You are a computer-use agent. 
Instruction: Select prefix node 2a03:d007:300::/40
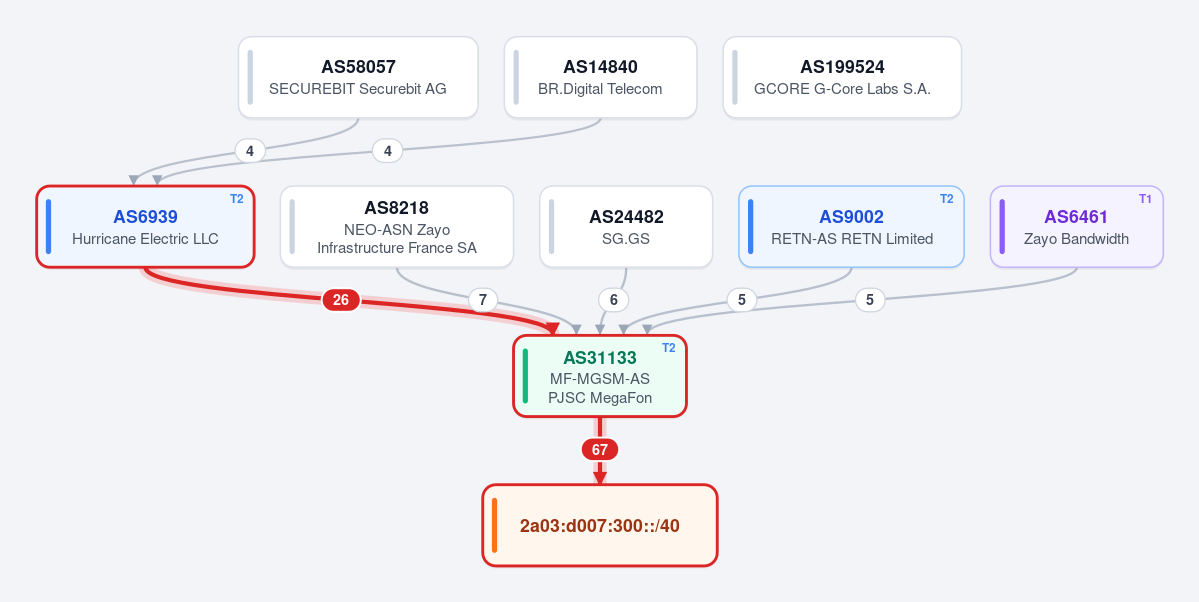click(x=600, y=526)
